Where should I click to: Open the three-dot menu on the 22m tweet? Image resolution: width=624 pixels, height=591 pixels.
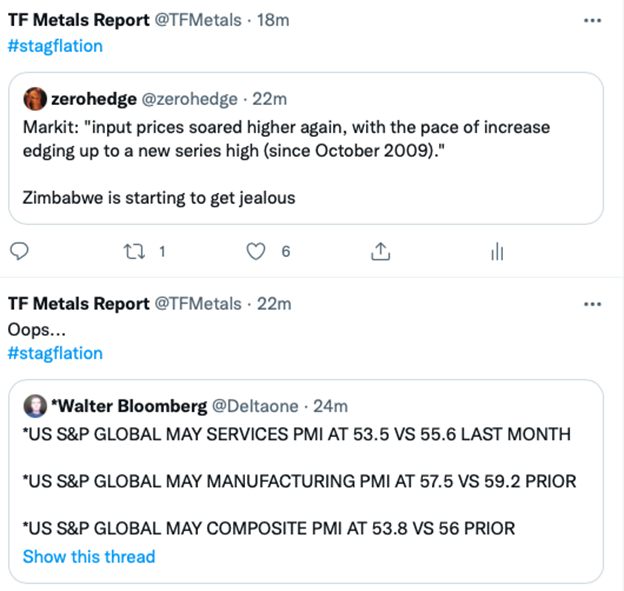tap(592, 304)
